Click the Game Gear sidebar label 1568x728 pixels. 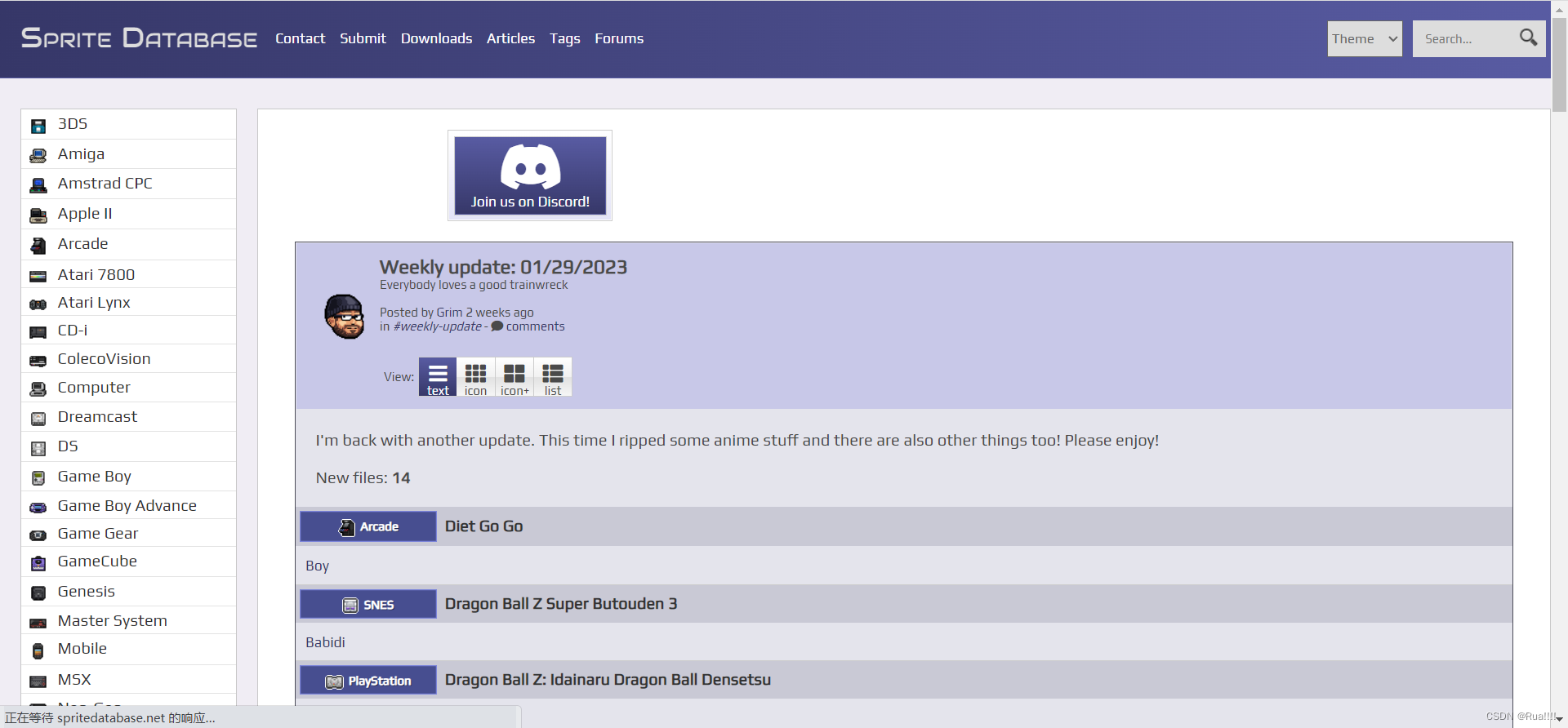(x=98, y=534)
